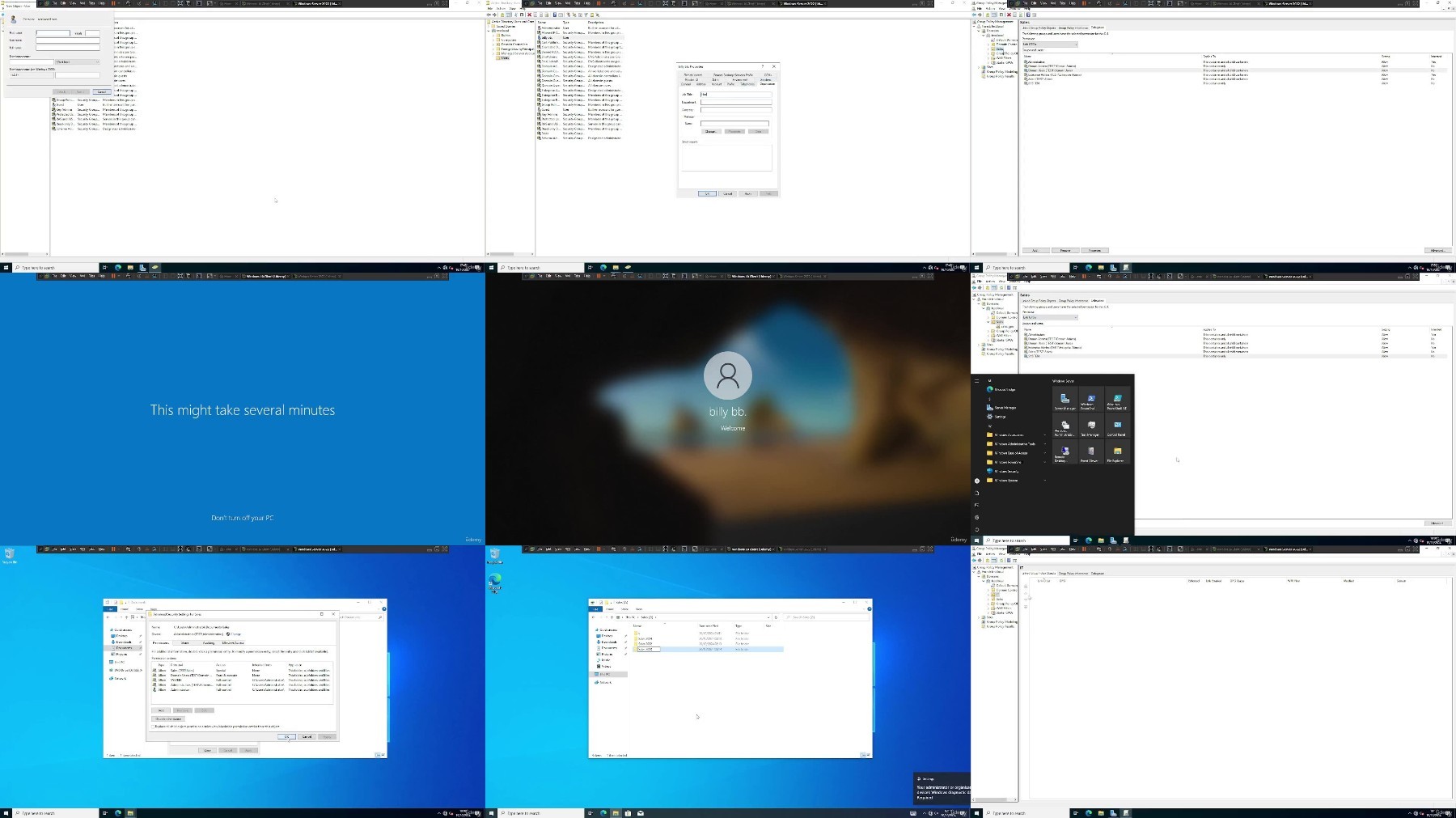
Task: Click Cancel in the New Object User dialog
Action: tap(102, 92)
